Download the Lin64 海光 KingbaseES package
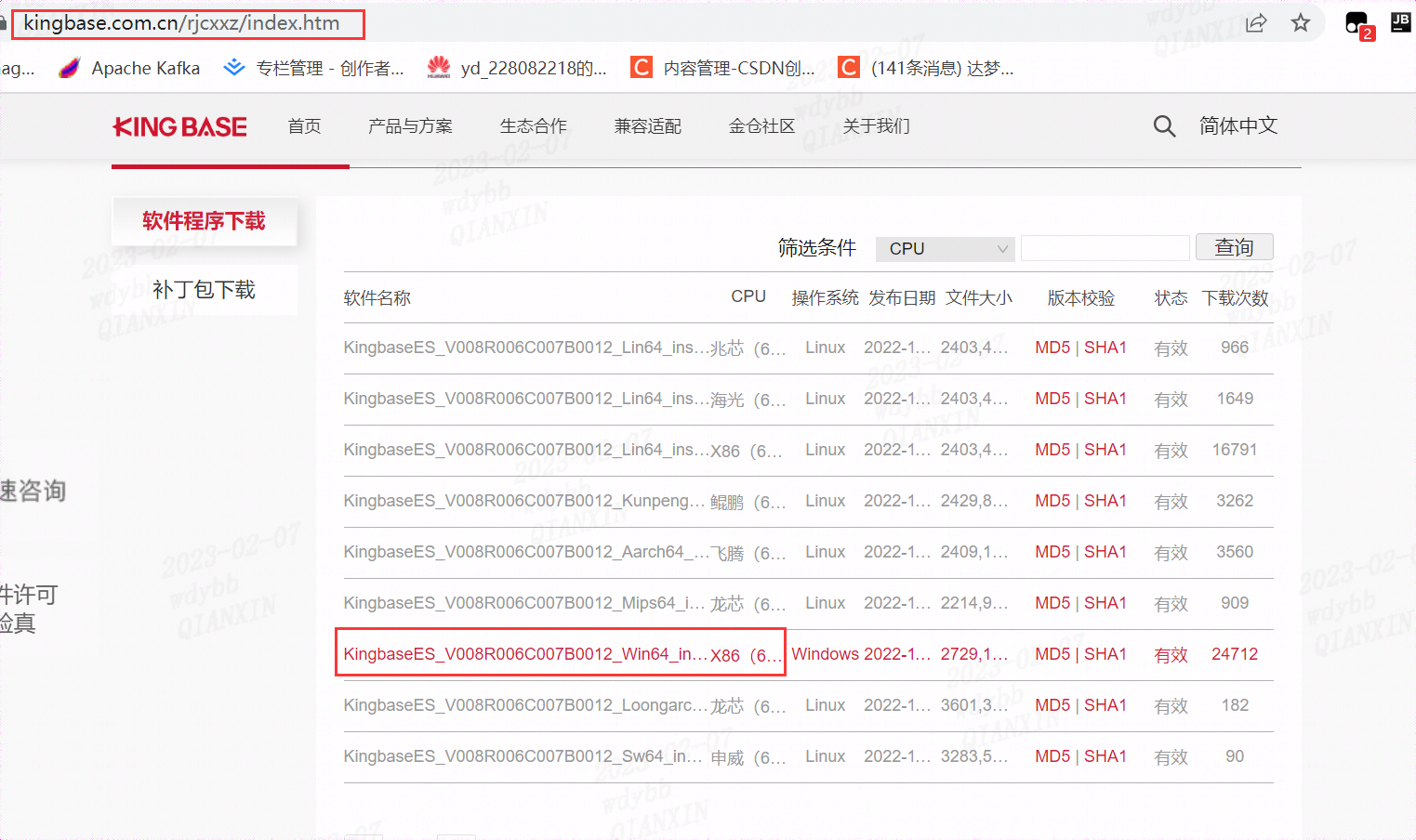 tap(526, 399)
